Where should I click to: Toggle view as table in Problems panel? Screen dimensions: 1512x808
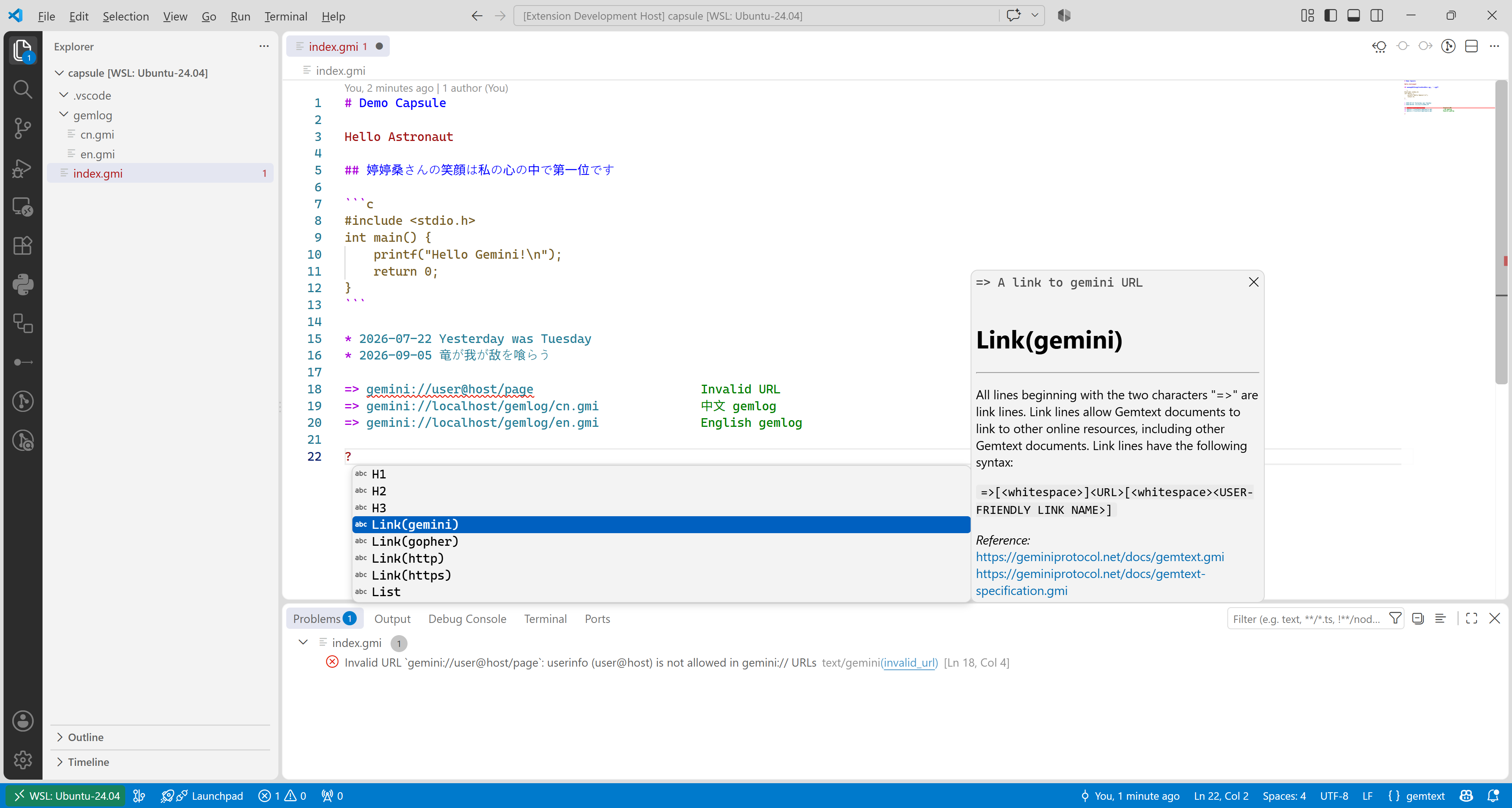[1440, 619]
